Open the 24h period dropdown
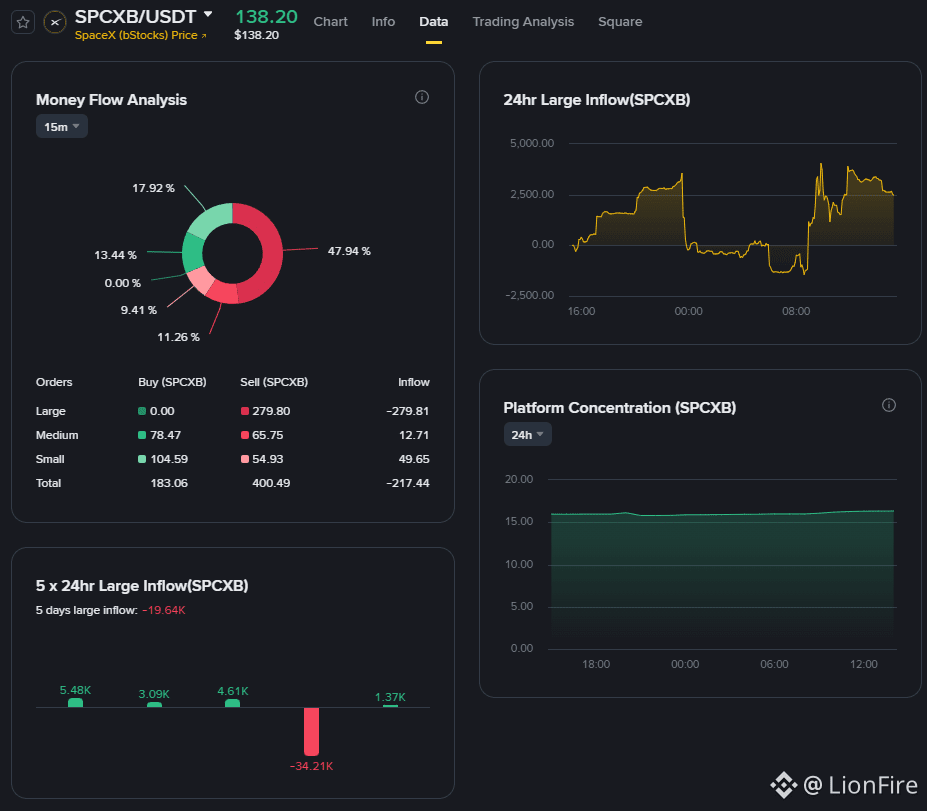The width and height of the screenshot is (927, 811). point(527,434)
